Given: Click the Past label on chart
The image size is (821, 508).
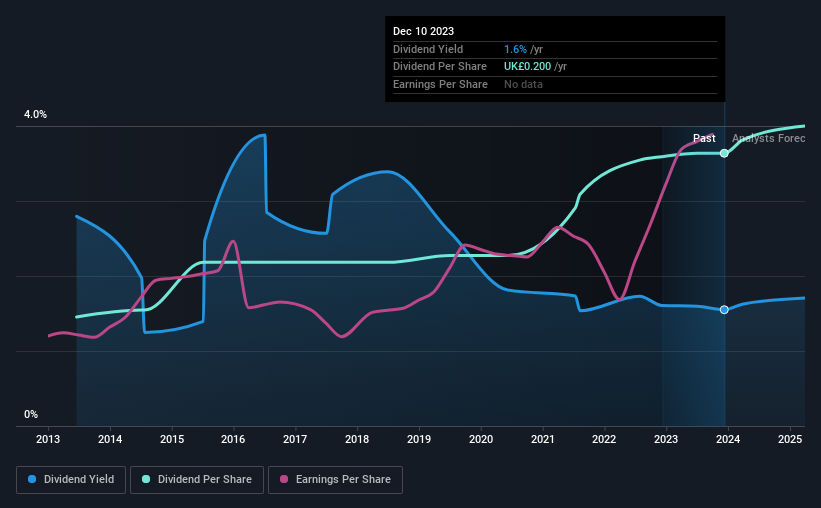Looking at the screenshot, I should click(x=704, y=138).
